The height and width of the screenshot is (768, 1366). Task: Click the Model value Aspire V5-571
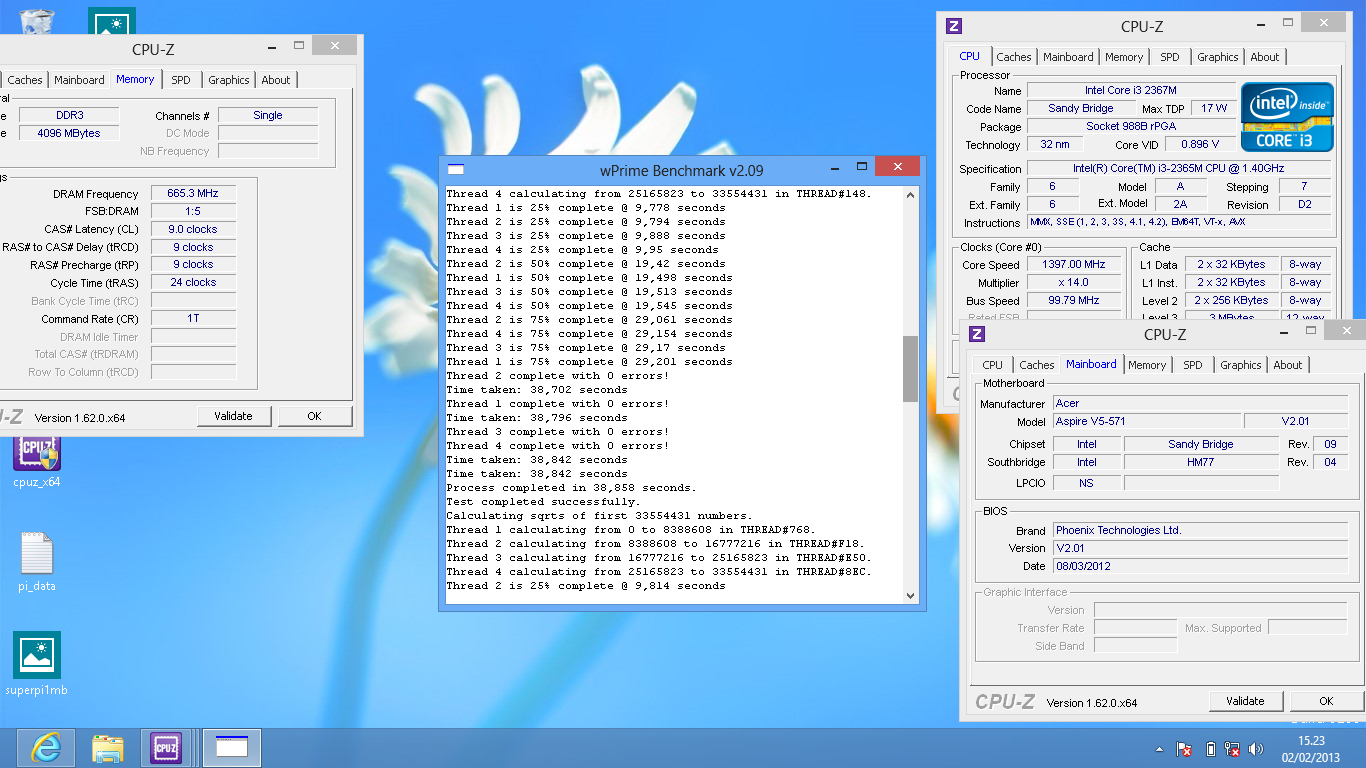(x=1146, y=422)
